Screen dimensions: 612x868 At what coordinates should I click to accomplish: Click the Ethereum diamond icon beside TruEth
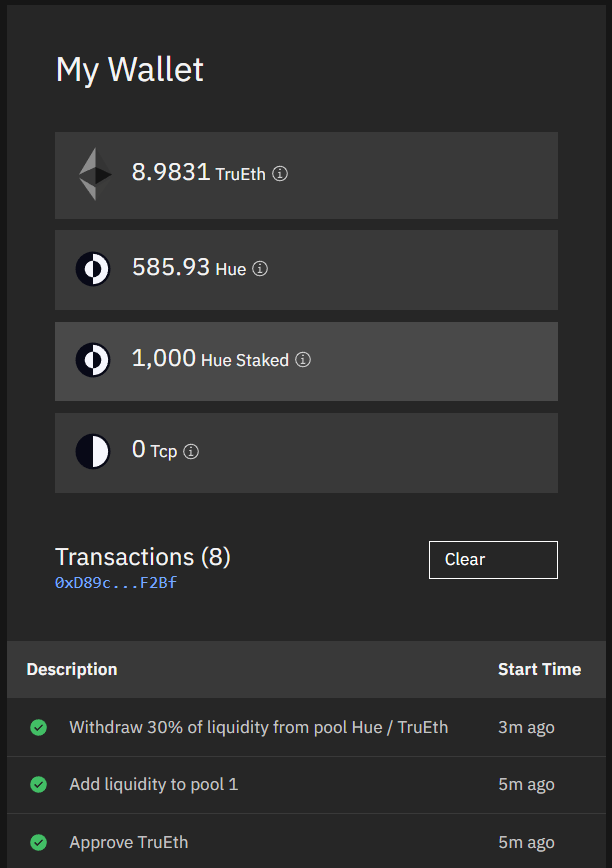(95, 175)
